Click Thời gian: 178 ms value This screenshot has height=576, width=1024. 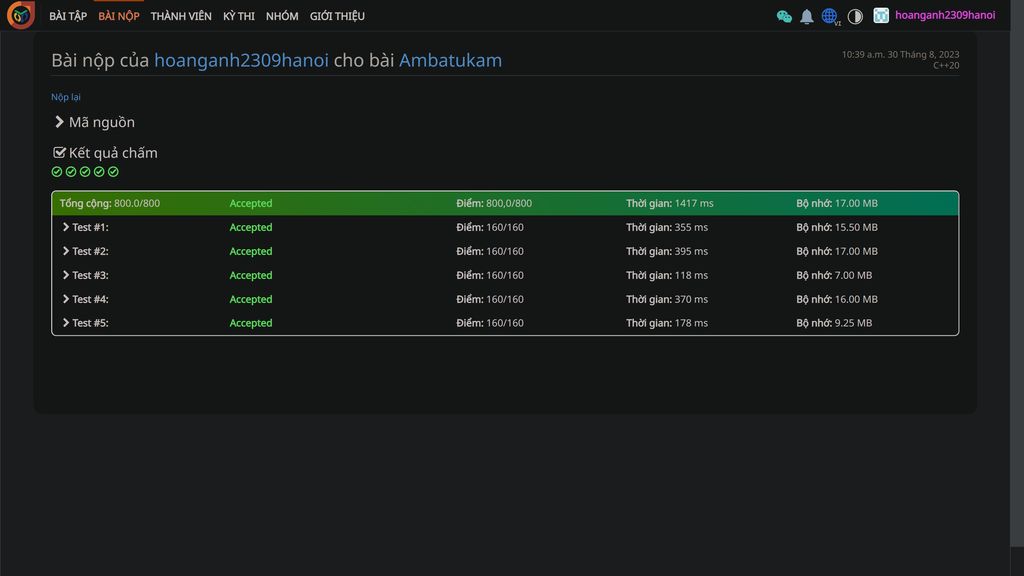click(667, 323)
